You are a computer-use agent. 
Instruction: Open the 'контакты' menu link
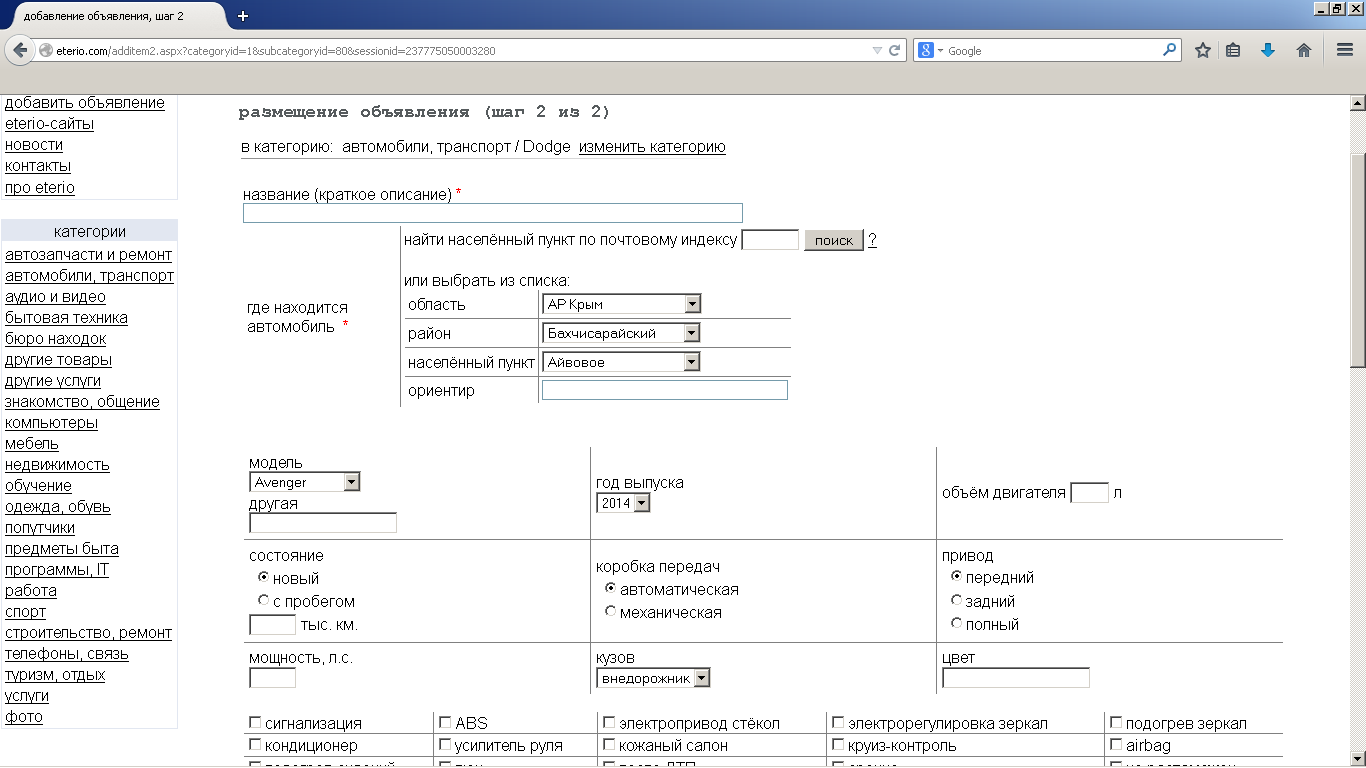click(38, 166)
